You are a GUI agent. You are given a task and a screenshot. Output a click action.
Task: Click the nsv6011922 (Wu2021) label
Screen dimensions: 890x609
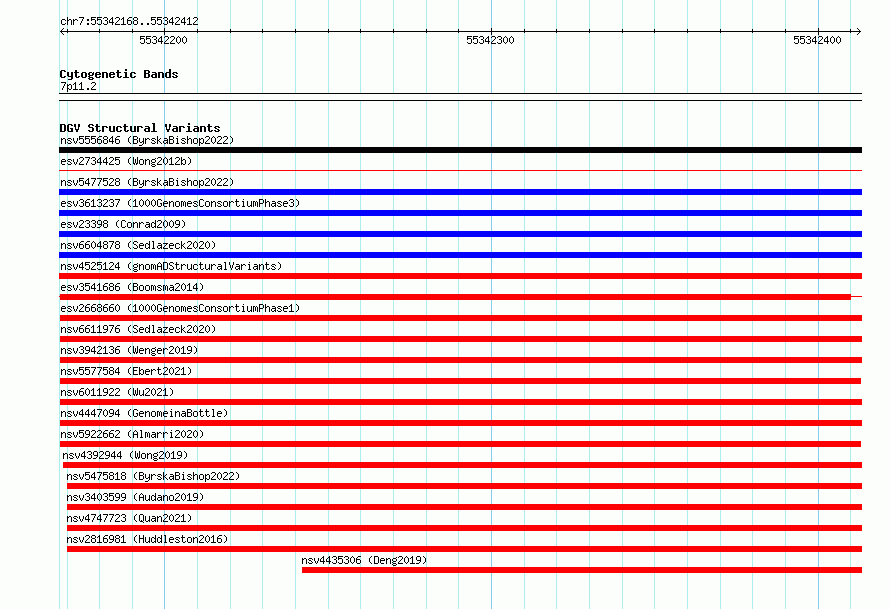(117, 392)
